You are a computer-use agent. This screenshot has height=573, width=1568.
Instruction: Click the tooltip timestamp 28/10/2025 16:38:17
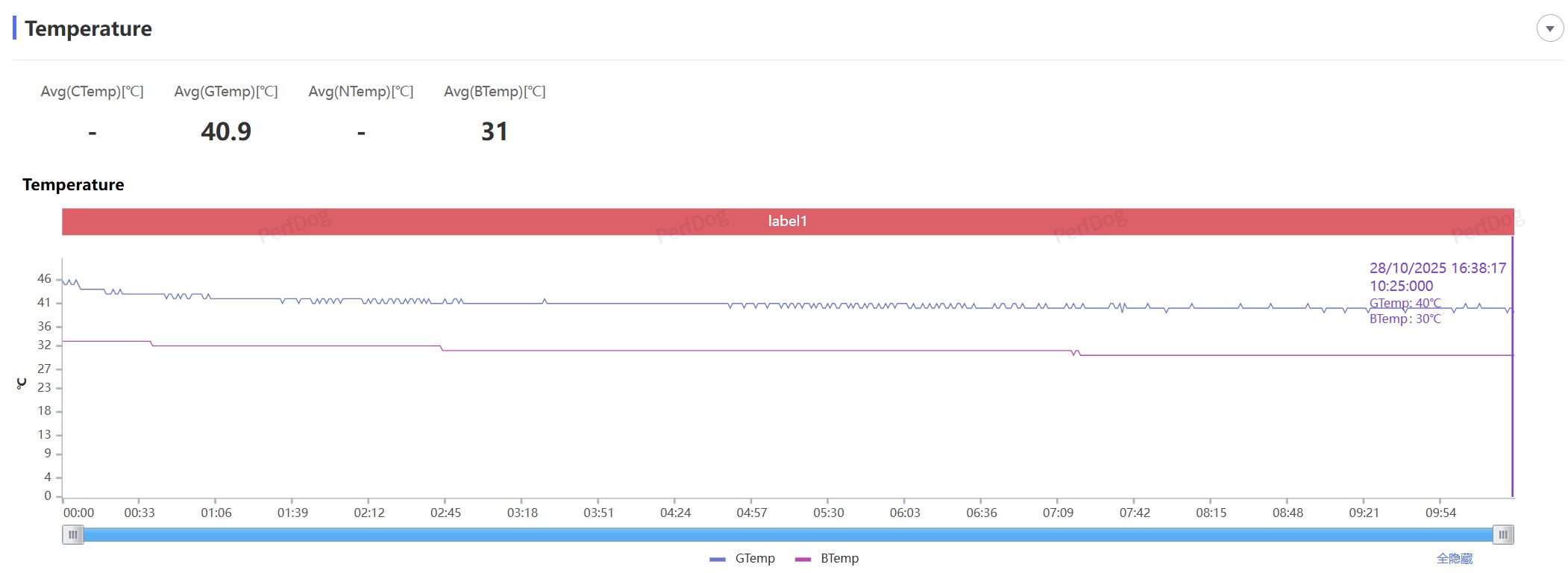pos(1437,268)
